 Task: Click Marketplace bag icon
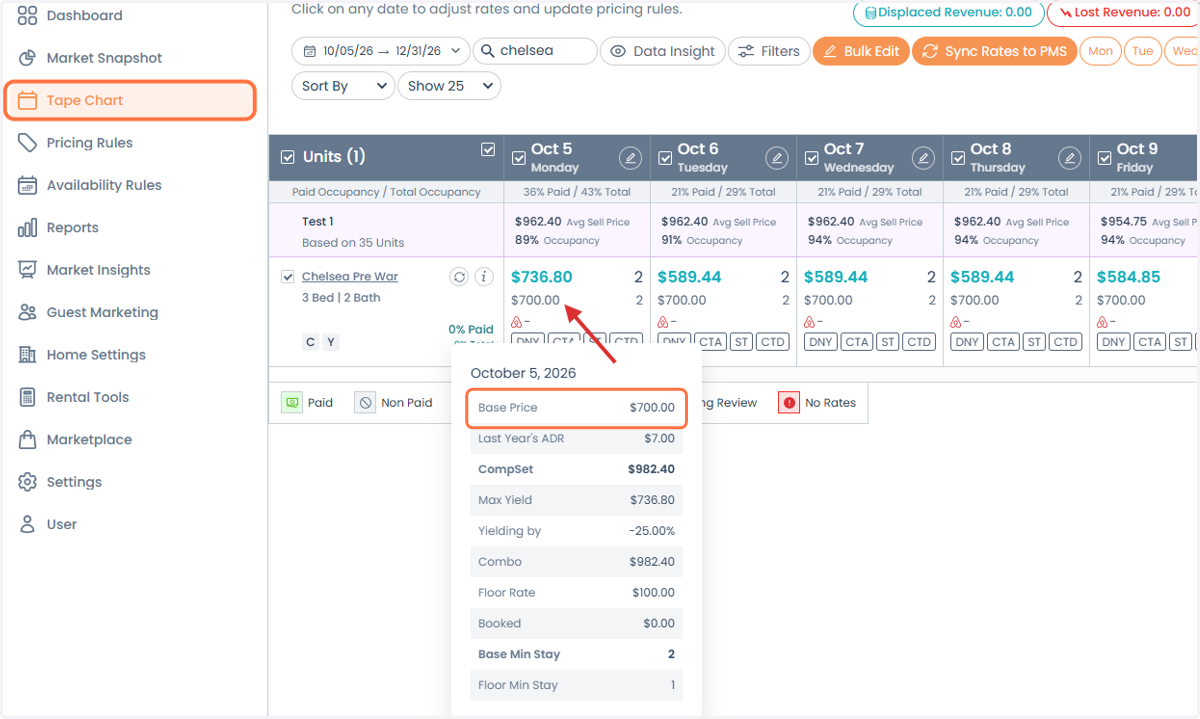(28, 439)
